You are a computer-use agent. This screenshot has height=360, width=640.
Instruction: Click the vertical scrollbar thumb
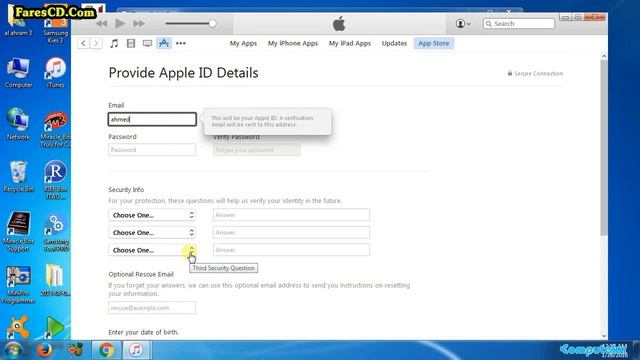(x=604, y=148)
